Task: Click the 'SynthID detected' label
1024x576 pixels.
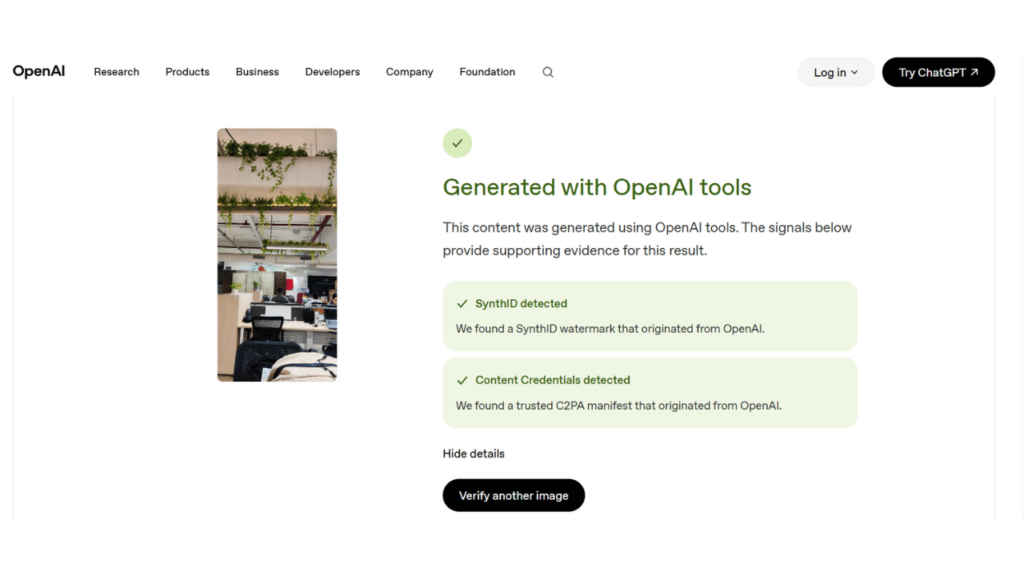Action: (x=521, y=304)
